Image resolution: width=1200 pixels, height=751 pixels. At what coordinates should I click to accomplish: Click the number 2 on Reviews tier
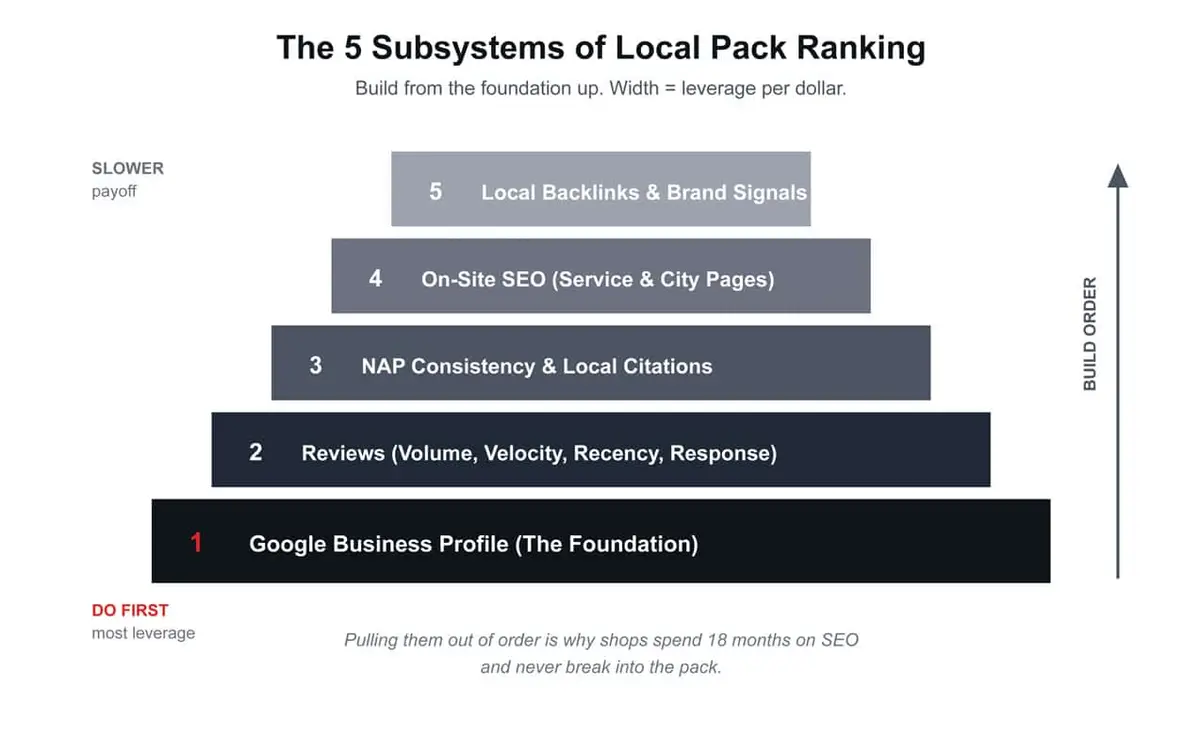point(255,452)
